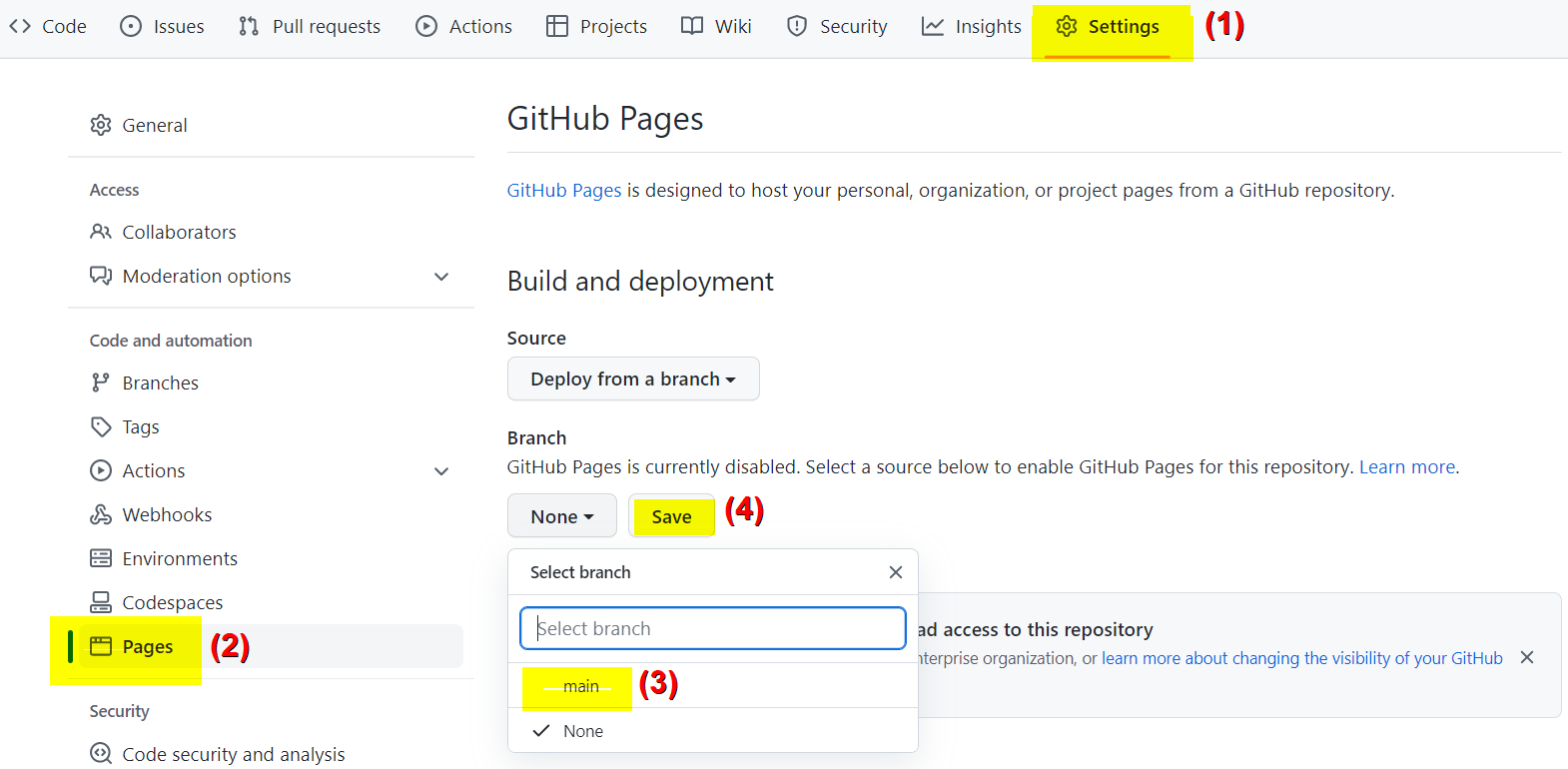Image resolution: width=1568 pixels, height=769 pixels.
Task: Go to Pull requests tab
Action: pos(310,27)
